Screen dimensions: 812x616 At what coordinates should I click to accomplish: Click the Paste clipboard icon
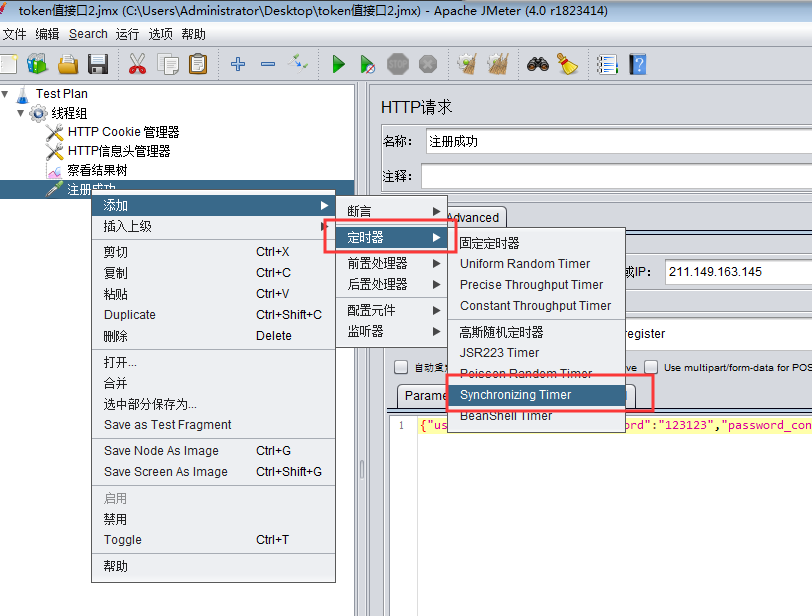(x=198, y=65)
